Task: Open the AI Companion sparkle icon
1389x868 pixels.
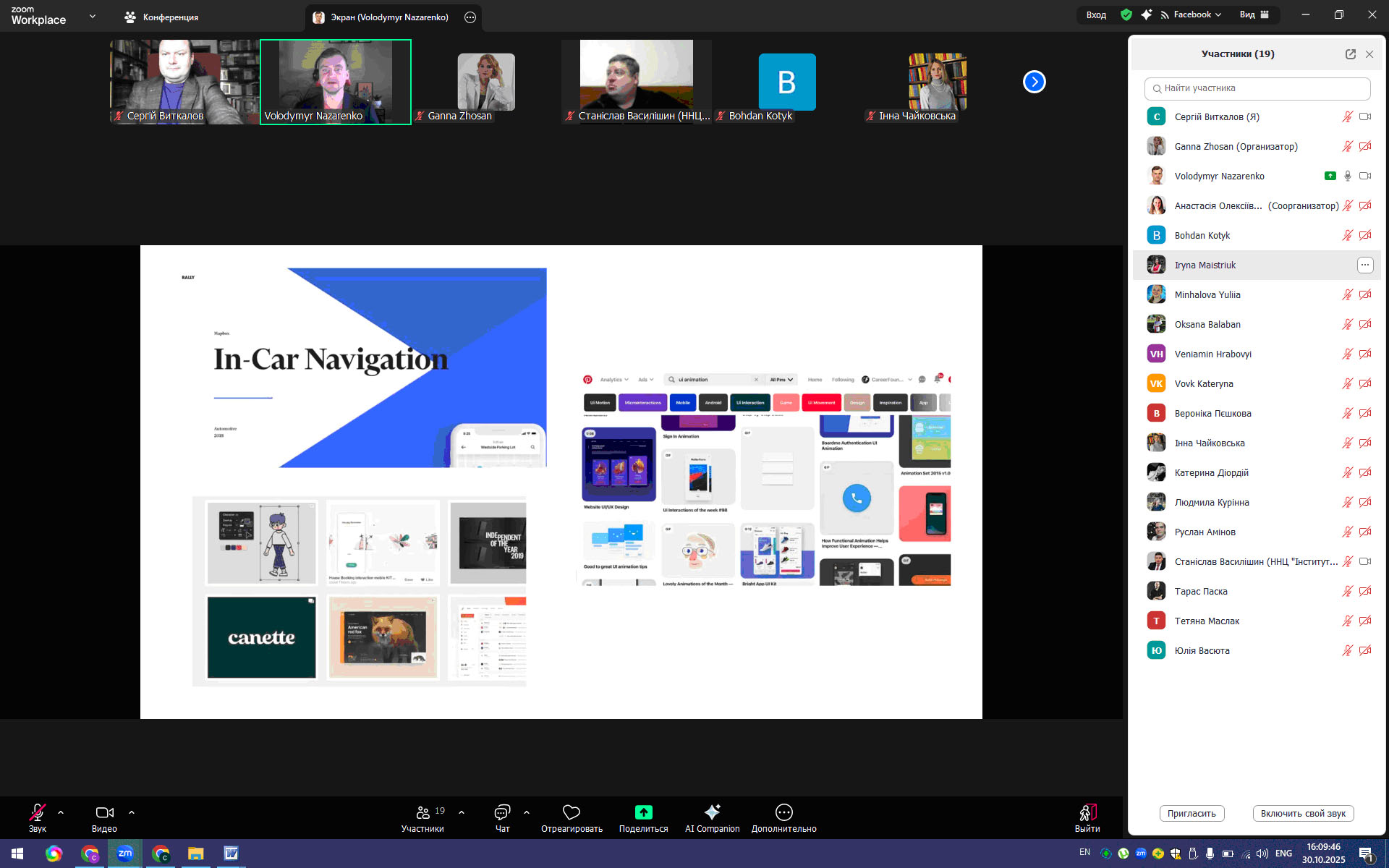Action: click(x=712, y=812)
